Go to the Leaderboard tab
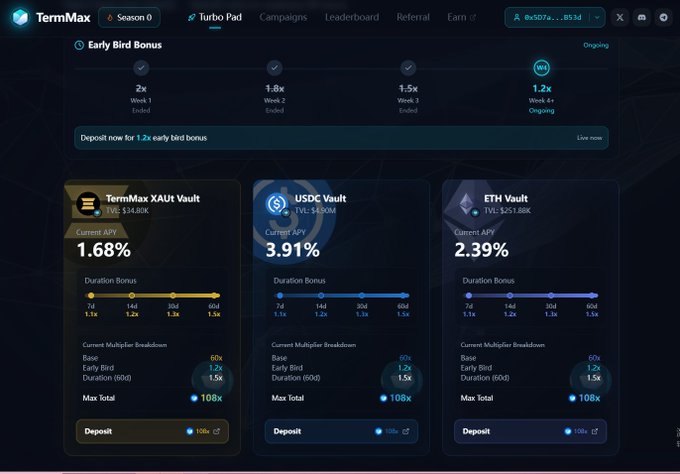This screenshot has height=474, width=680. 352,17
